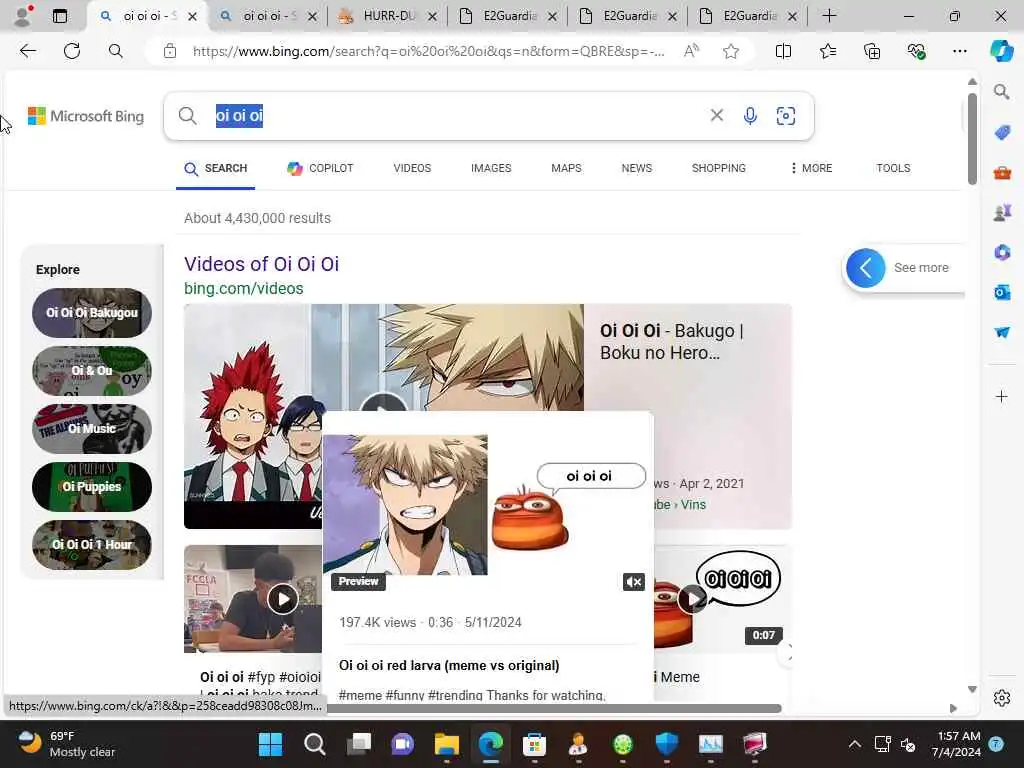The image size is (1024, 768).
Task: Switch to the IMAGES tab
Action: pos(491,168)
